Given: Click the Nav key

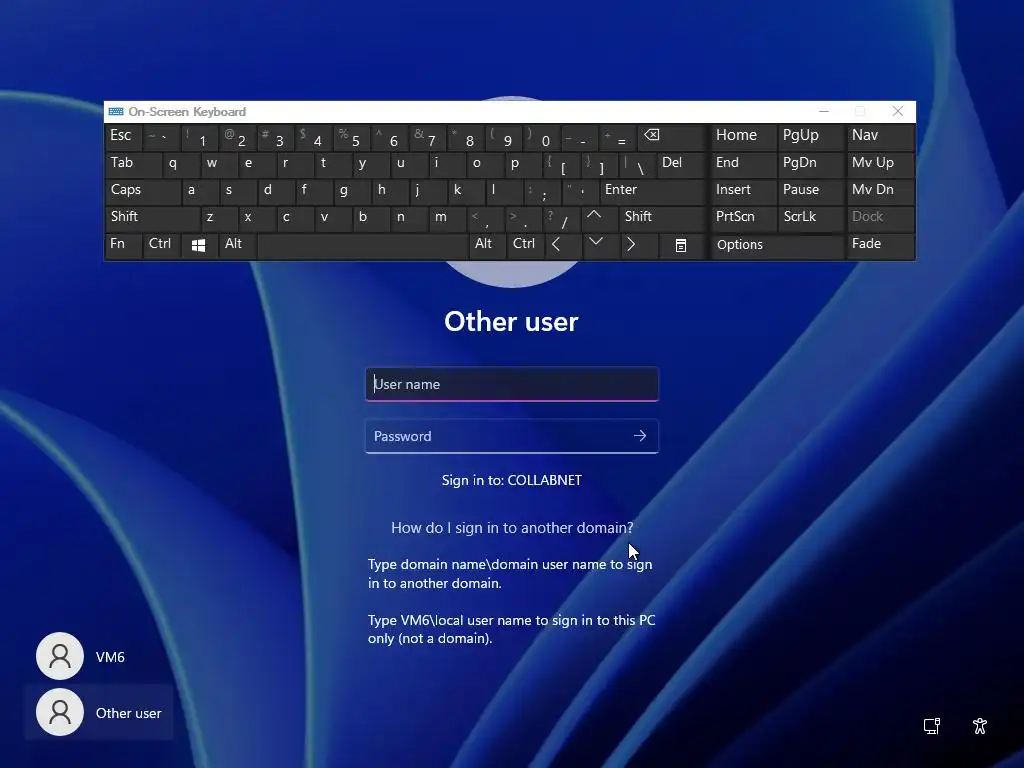Looking at the screenshot, I should pos(880,136).
